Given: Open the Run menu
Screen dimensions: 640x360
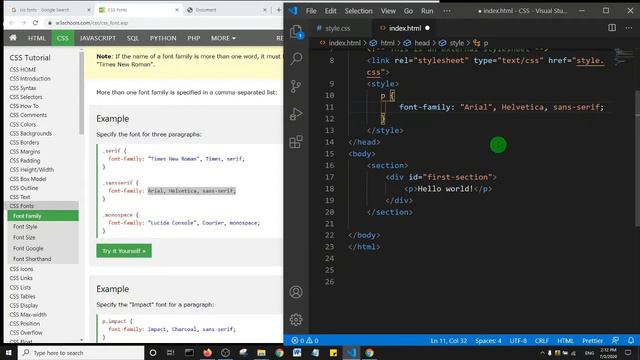Looking at the screenshot, I should (427, 11).
